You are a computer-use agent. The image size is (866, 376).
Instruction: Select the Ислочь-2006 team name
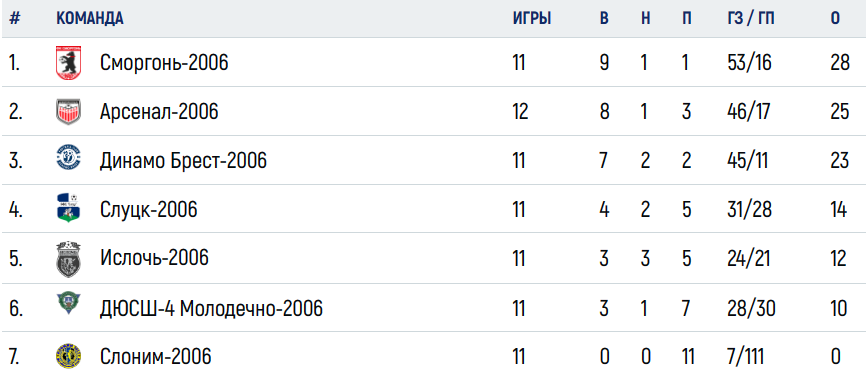tap(154, 258)
